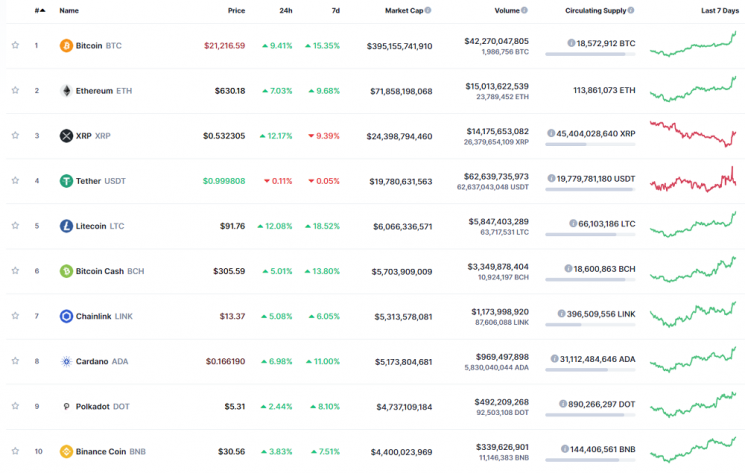745x473 pixels.
Task: Sort table by 7d change column
Action: [x=335, y=10]
